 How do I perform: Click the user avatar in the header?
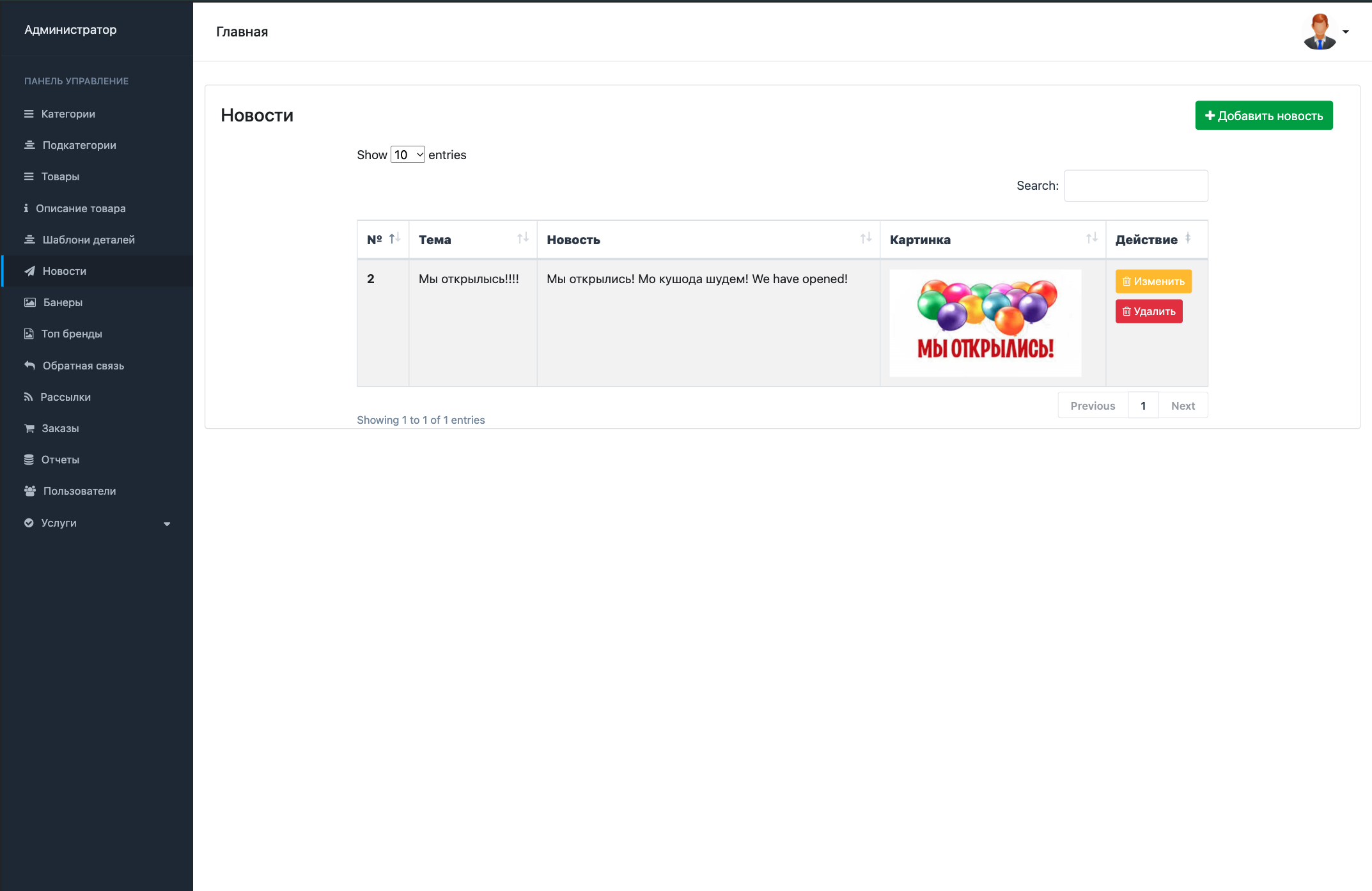pos(1320,31)
